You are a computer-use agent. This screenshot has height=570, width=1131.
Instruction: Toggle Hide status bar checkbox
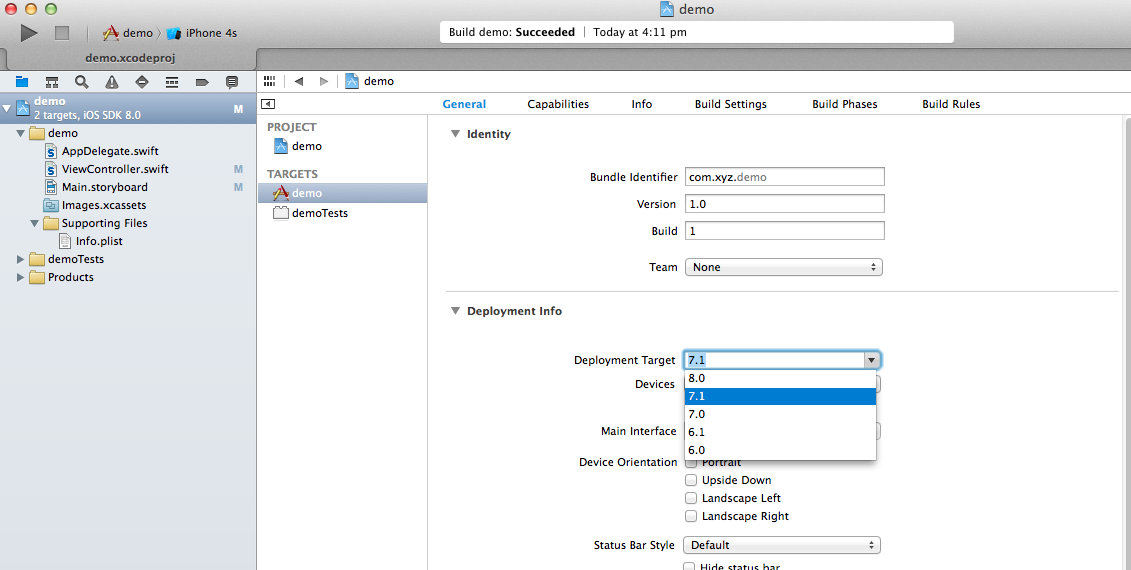690,566
